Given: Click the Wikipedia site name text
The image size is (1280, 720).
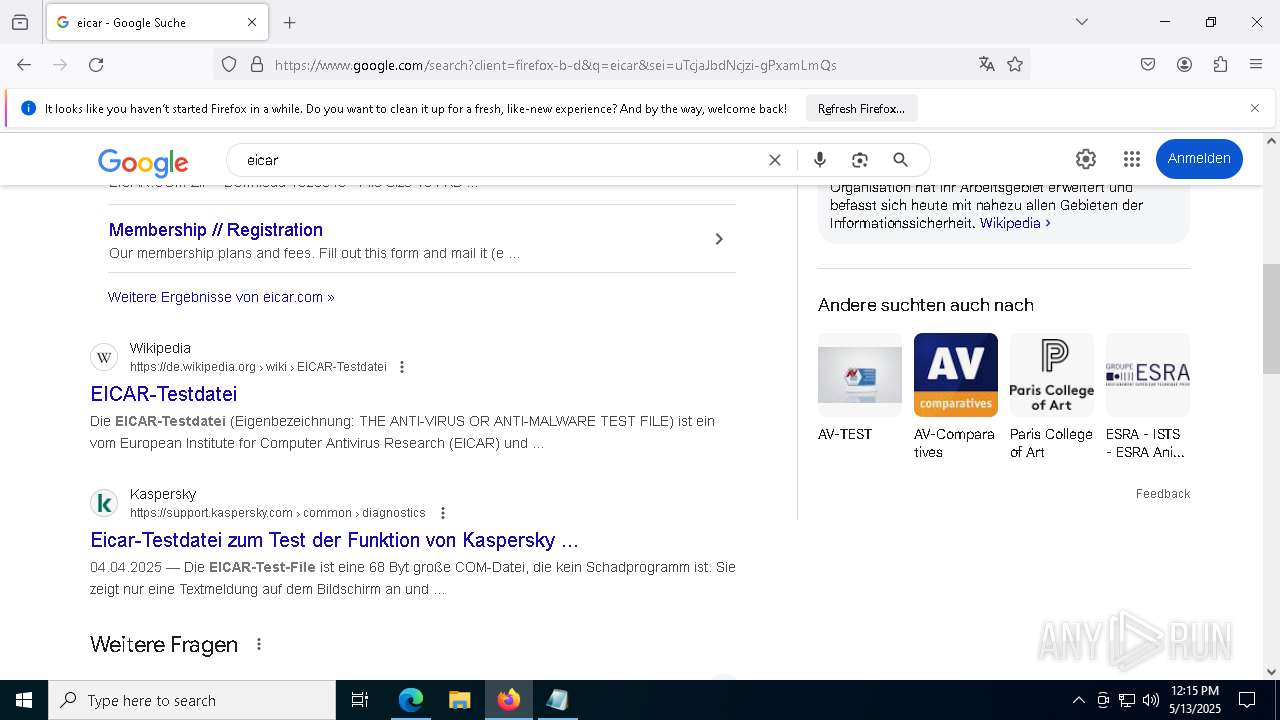Looking at the screenshot, I should click(160, 348).
